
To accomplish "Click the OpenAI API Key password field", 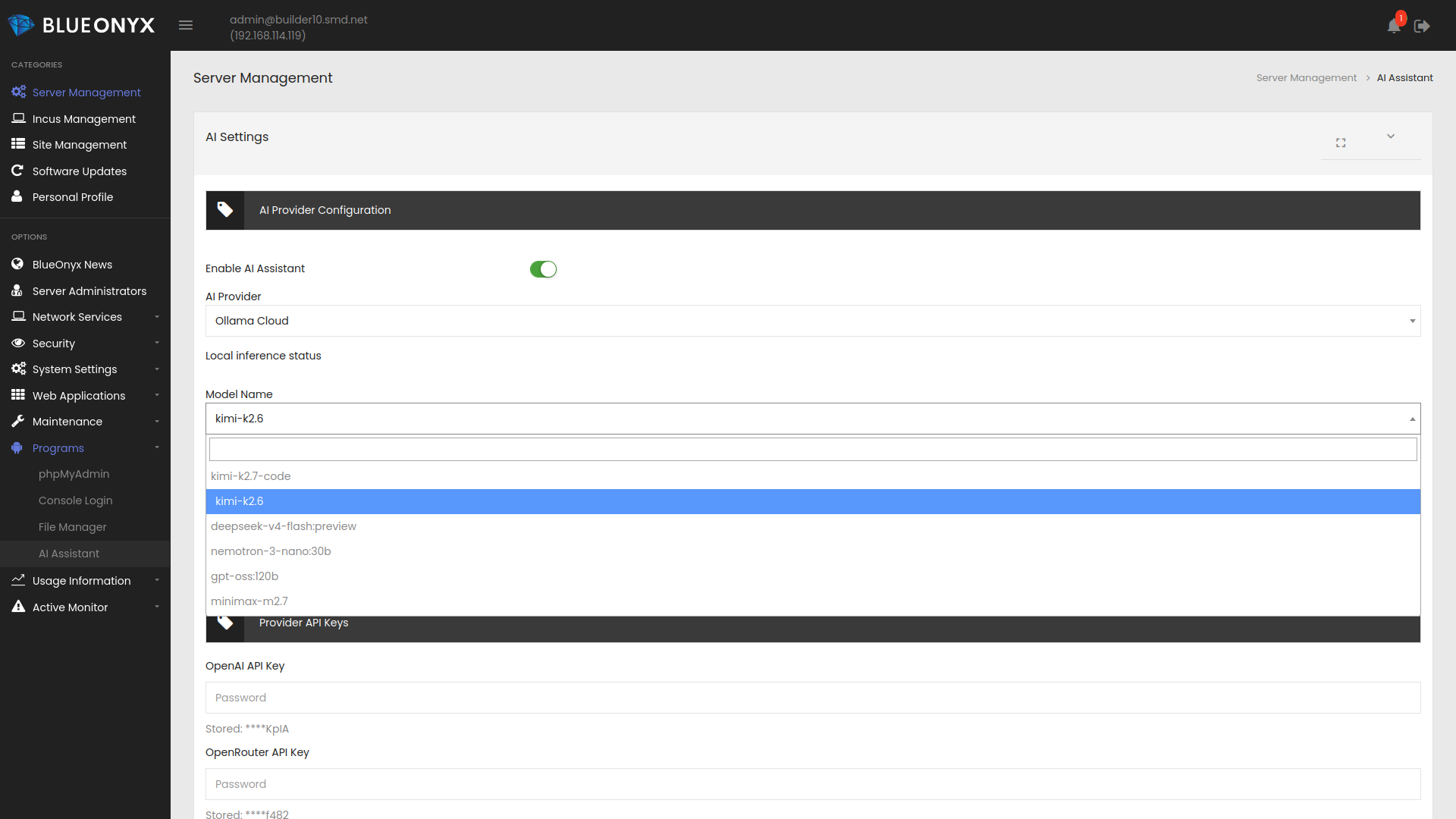I will [x=813, y=698].
